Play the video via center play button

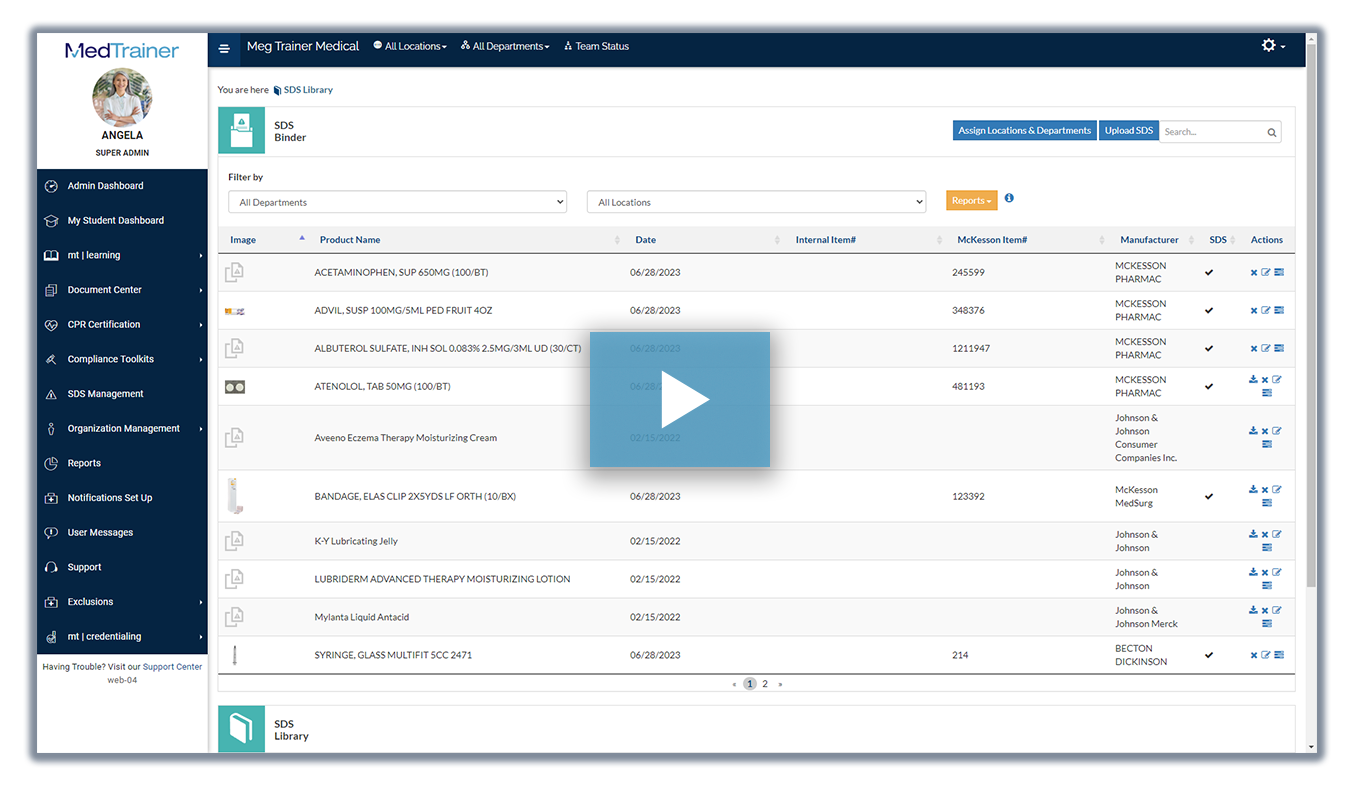[x=680, y=400]
